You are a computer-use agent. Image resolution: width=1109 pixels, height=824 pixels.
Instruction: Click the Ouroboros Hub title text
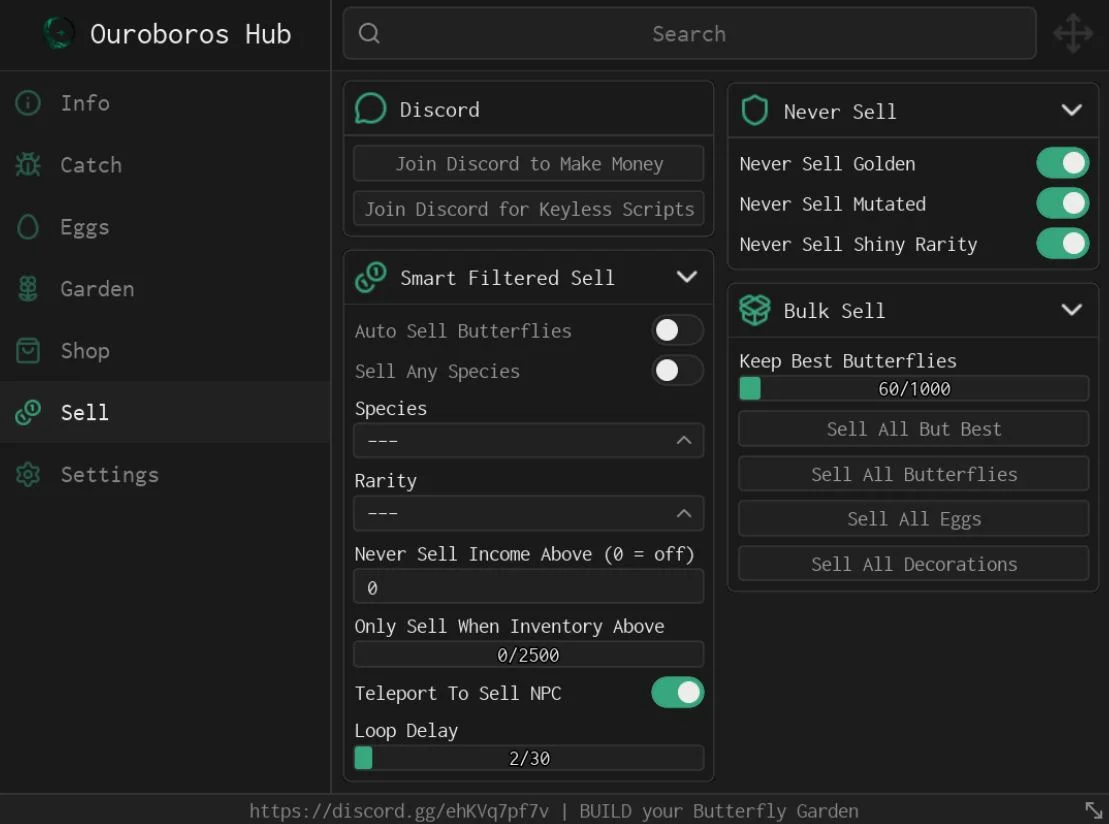point(190,34)
